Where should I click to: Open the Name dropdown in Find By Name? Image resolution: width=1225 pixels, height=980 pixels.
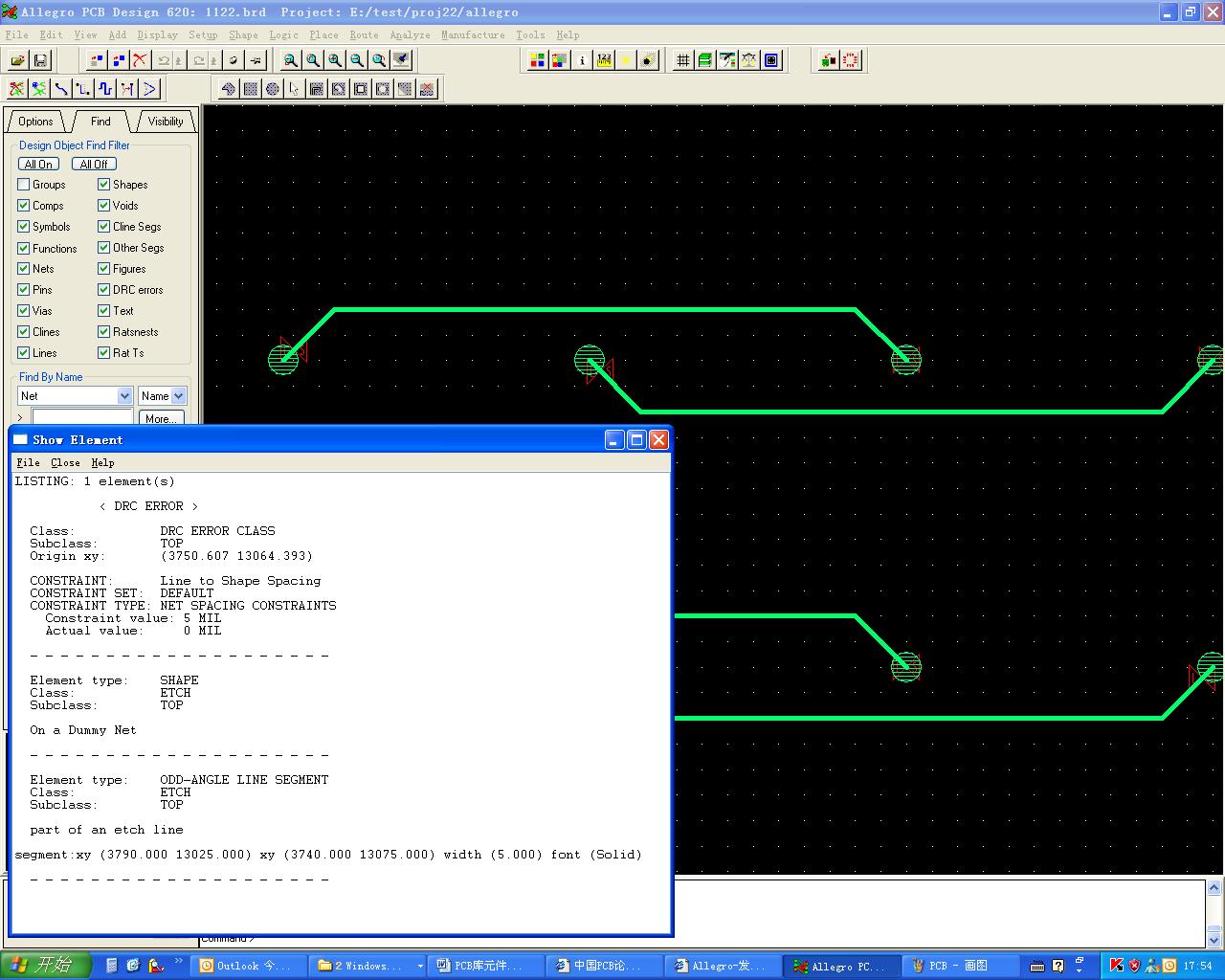click(178, 396)
